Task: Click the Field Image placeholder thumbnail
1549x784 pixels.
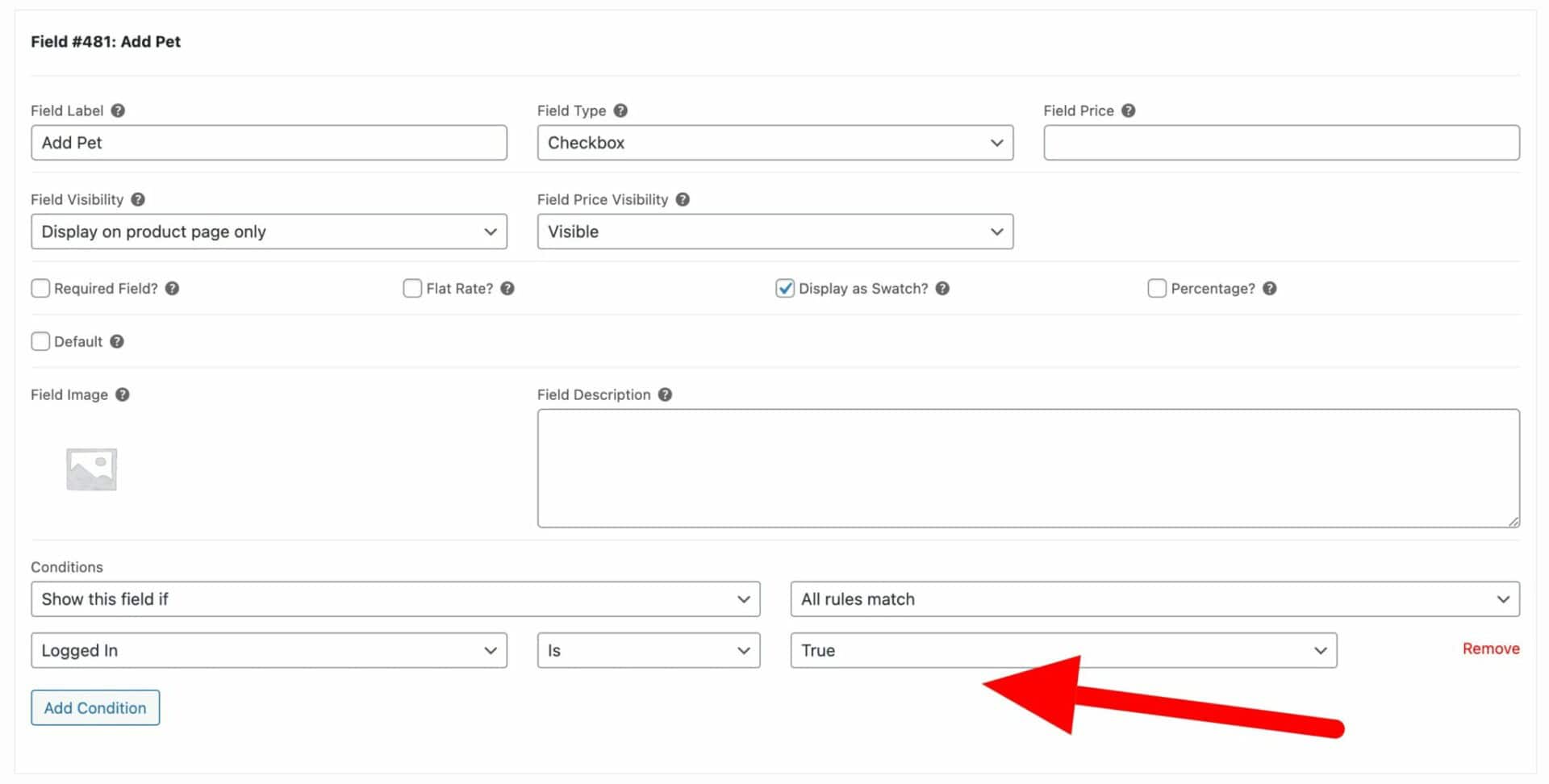Action: (x=91, y=469)
